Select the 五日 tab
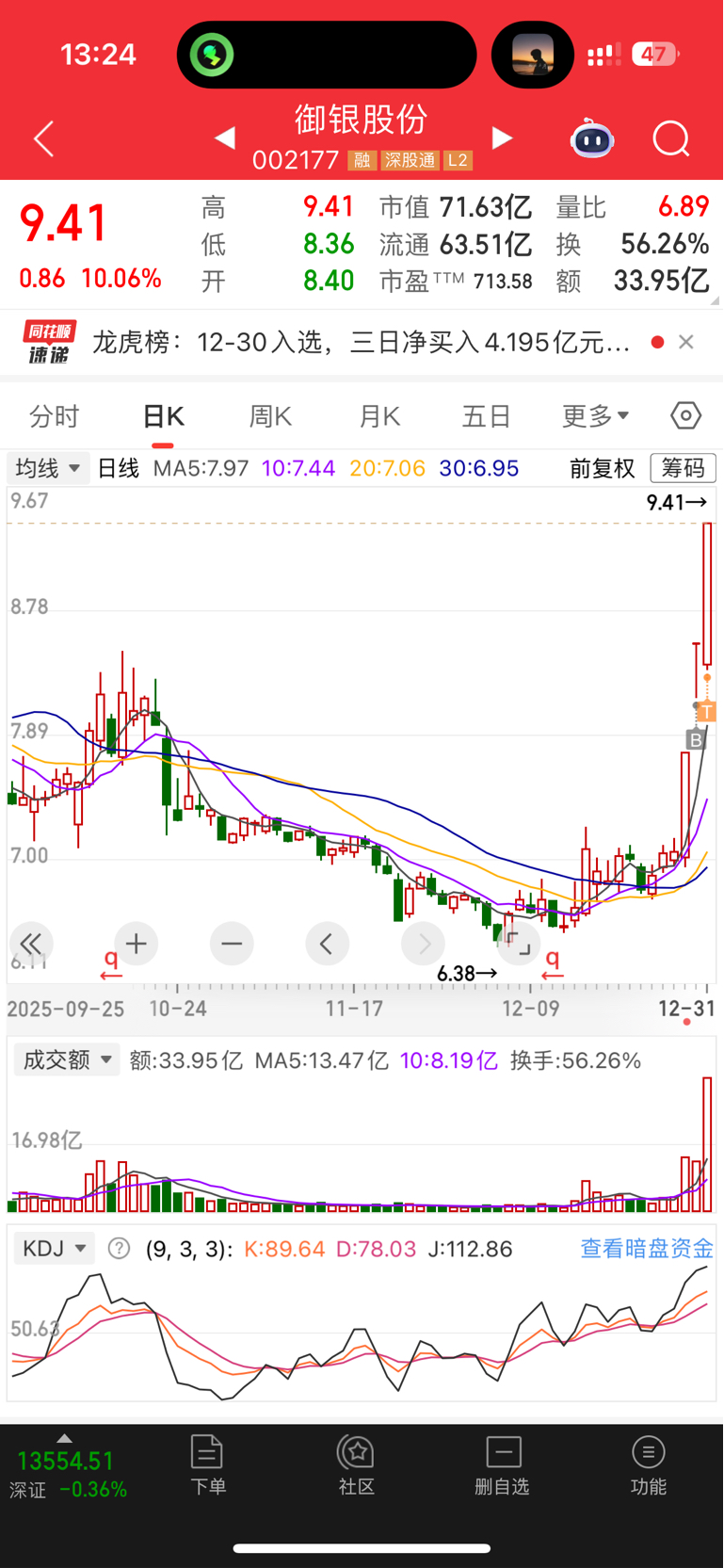This screenshot has width=724, height=1568. [x=486, y=416]
